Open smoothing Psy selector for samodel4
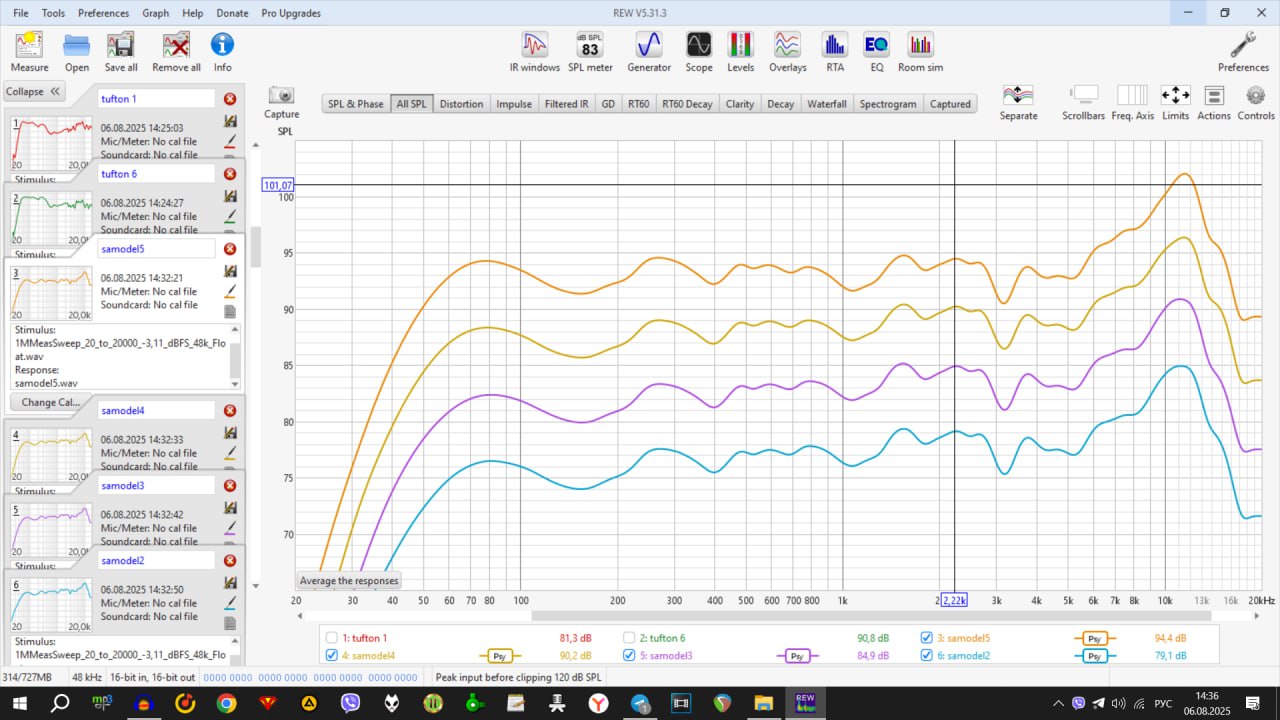 [501, 656]
